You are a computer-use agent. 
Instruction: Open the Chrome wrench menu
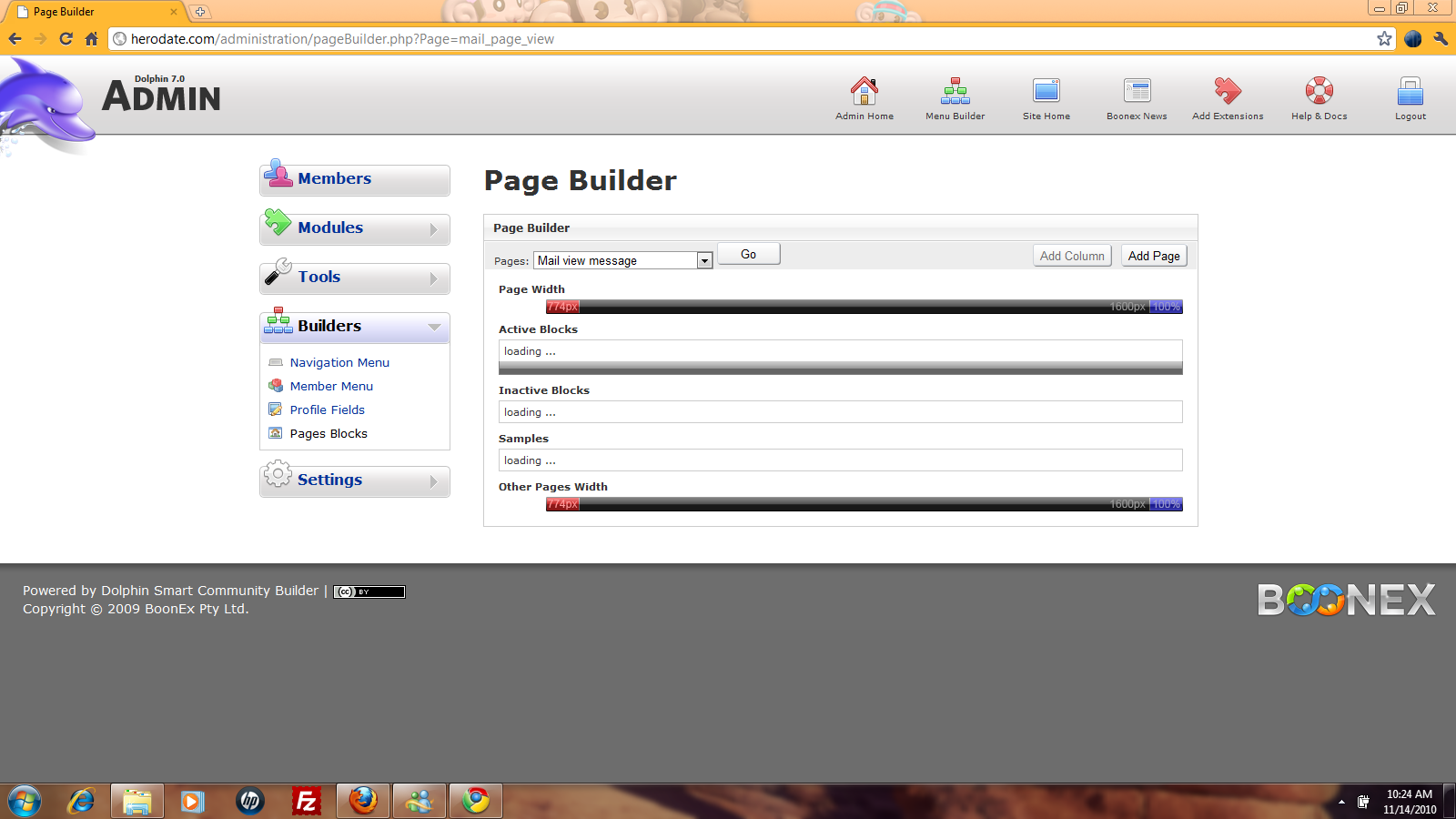(x=1441, y=38)
